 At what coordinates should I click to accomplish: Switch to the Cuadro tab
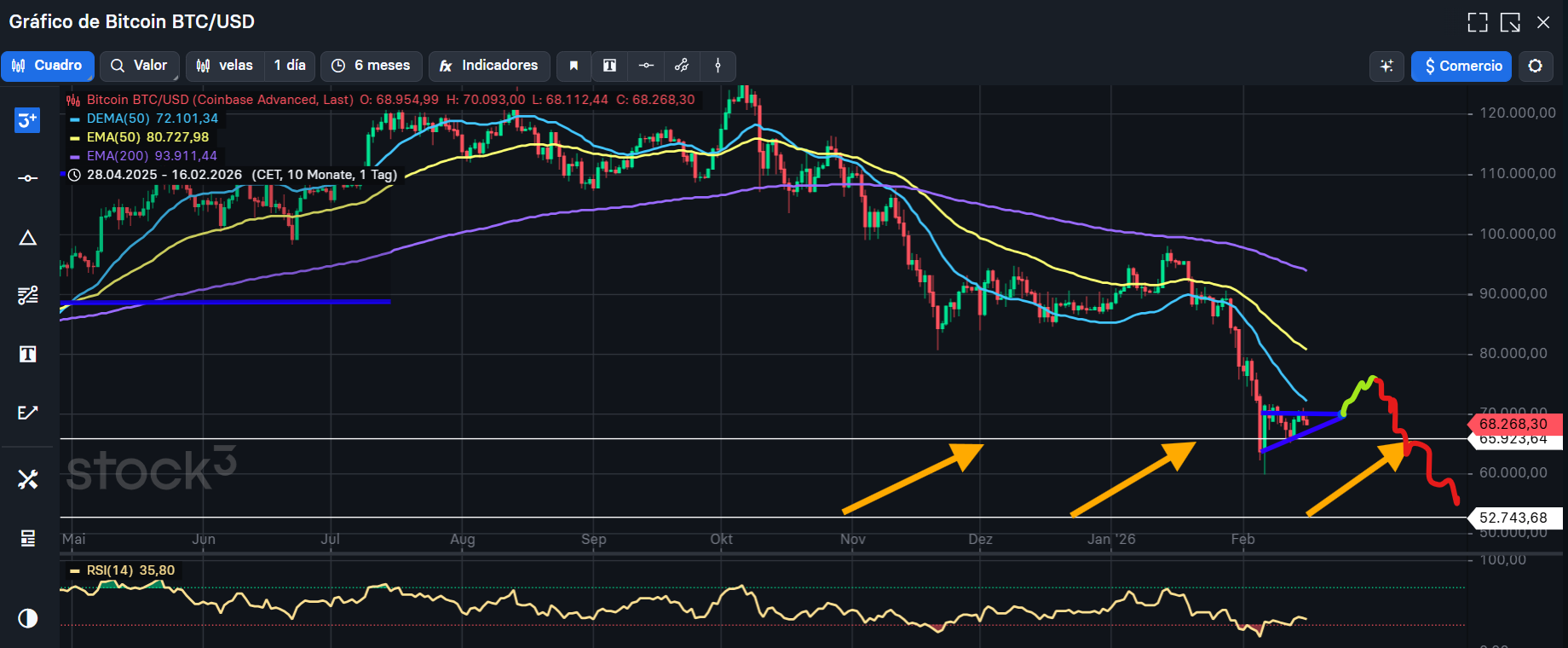click(48, 66)
